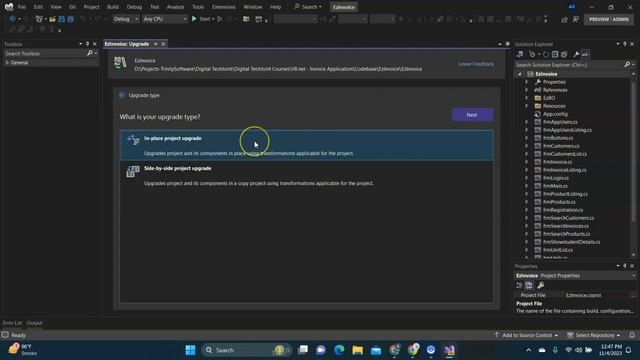The image size is (640, 360).
Task: Click the green Start debugging play icon
Action: point(194,19)
